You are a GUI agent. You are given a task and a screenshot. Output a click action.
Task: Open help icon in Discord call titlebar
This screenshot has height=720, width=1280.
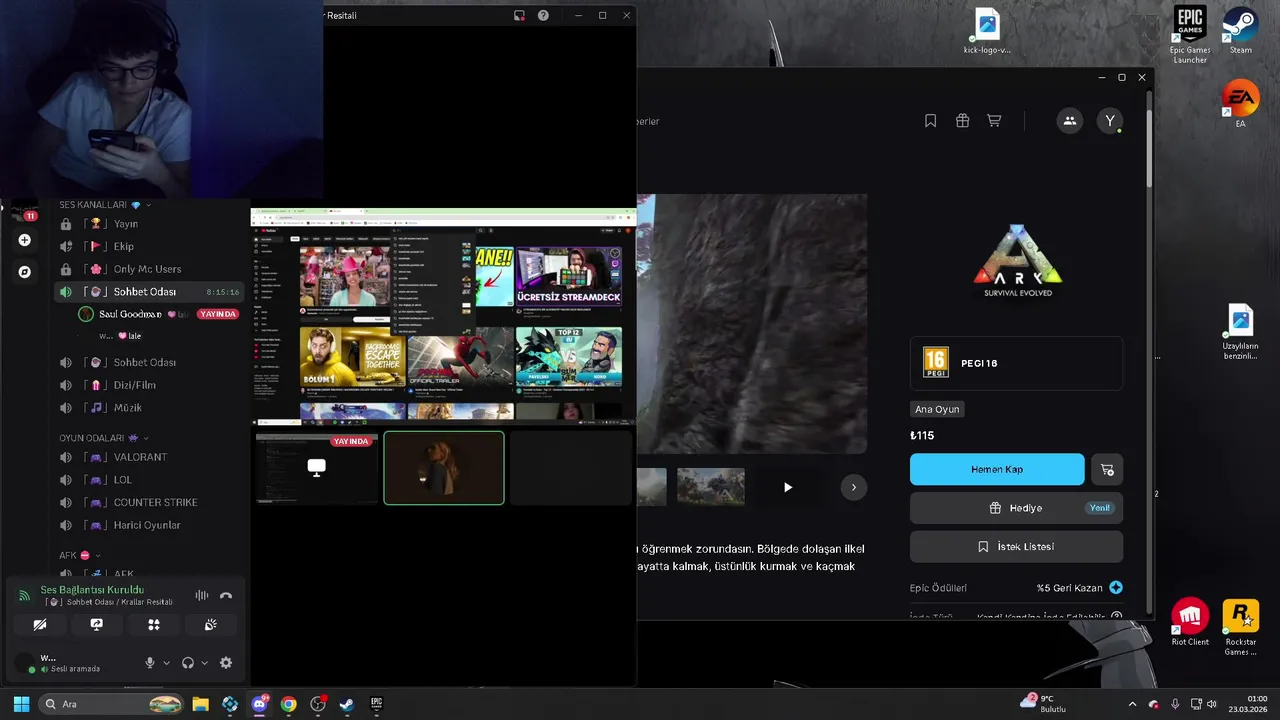[x=543, y=15]
